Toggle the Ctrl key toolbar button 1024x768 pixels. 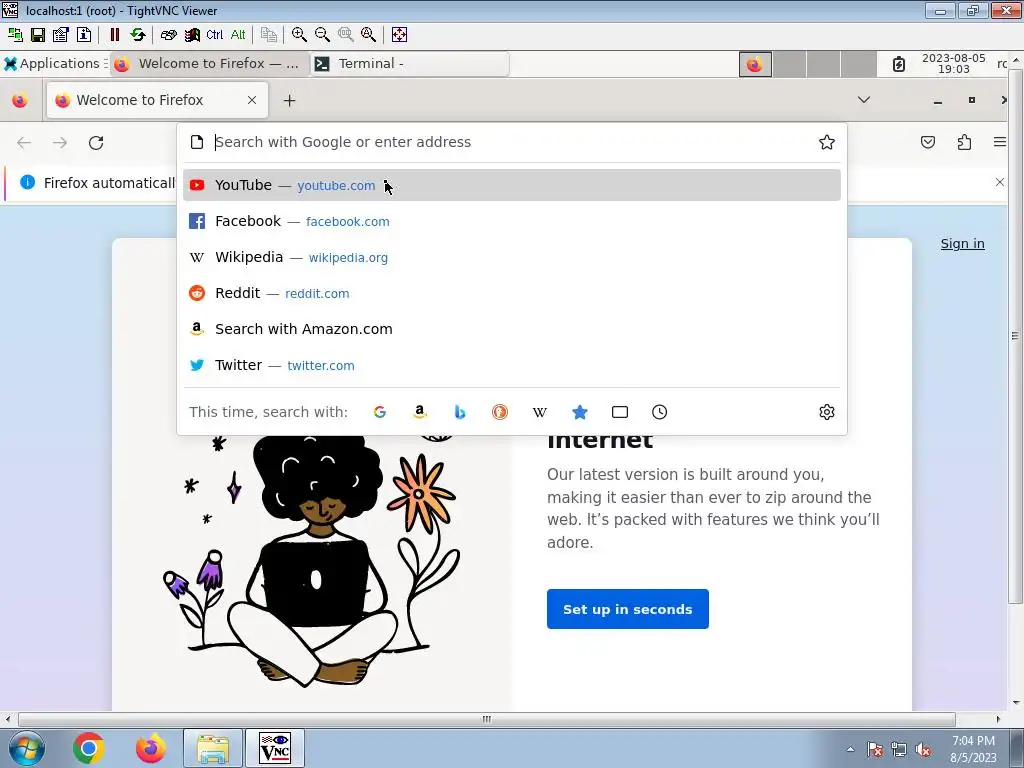tap(214, 35)
